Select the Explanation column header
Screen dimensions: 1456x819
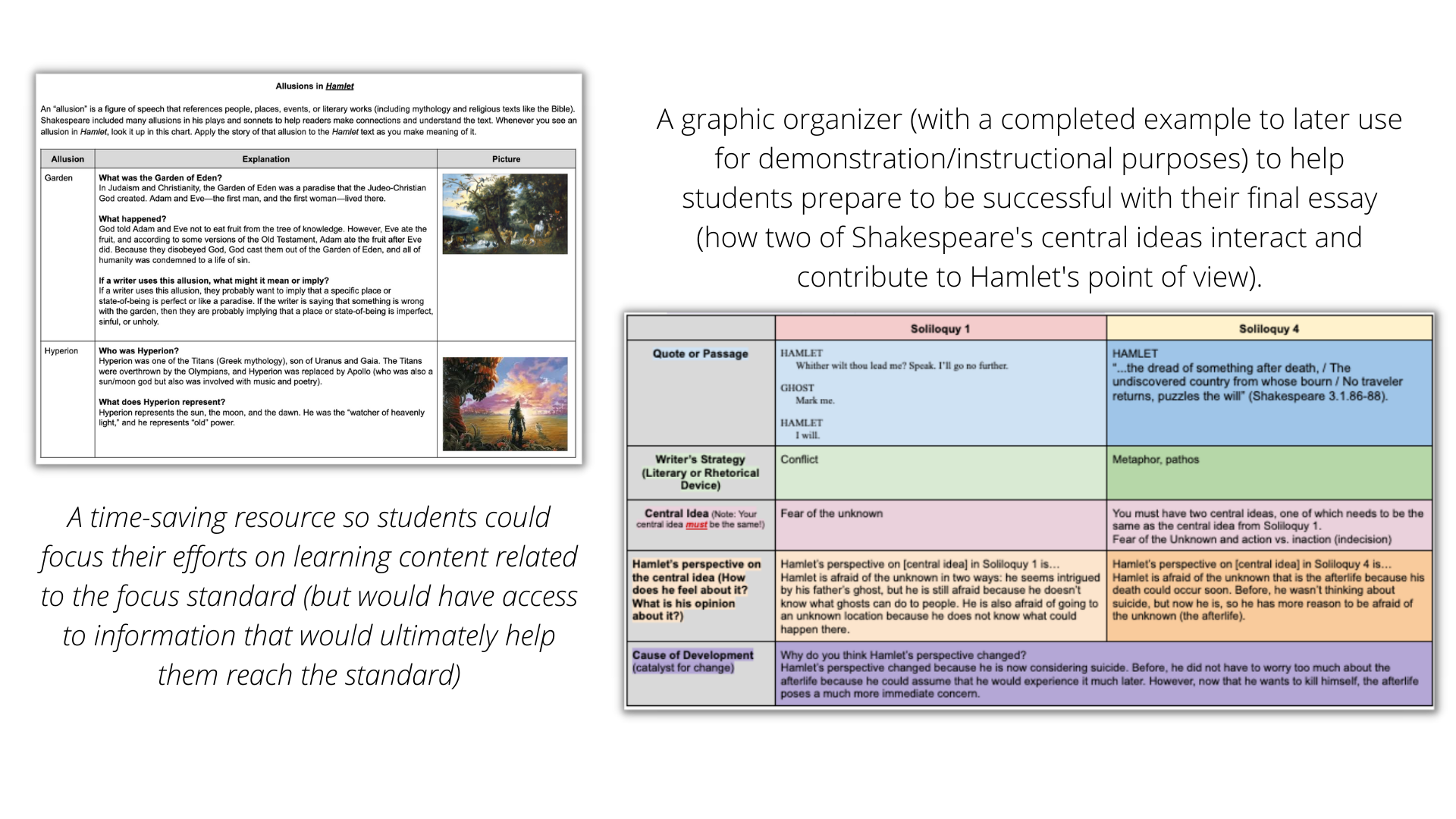click(265, 159)
